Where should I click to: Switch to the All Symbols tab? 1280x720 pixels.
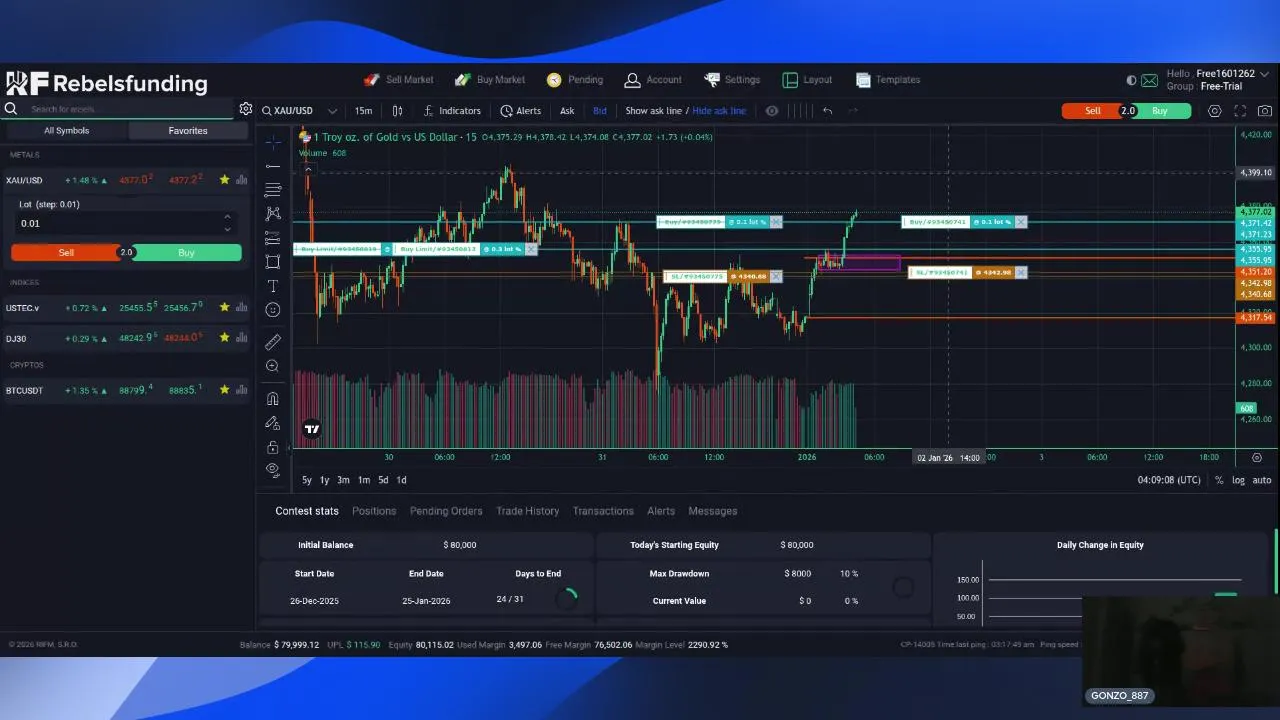point(66,131)
